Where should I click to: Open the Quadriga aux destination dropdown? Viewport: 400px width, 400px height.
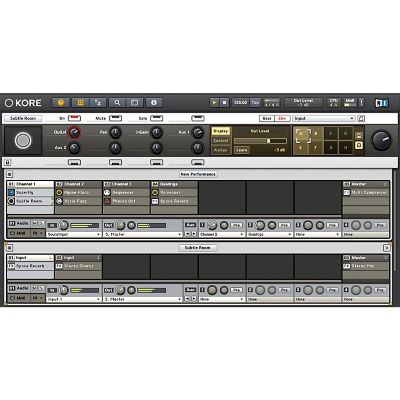269,234
